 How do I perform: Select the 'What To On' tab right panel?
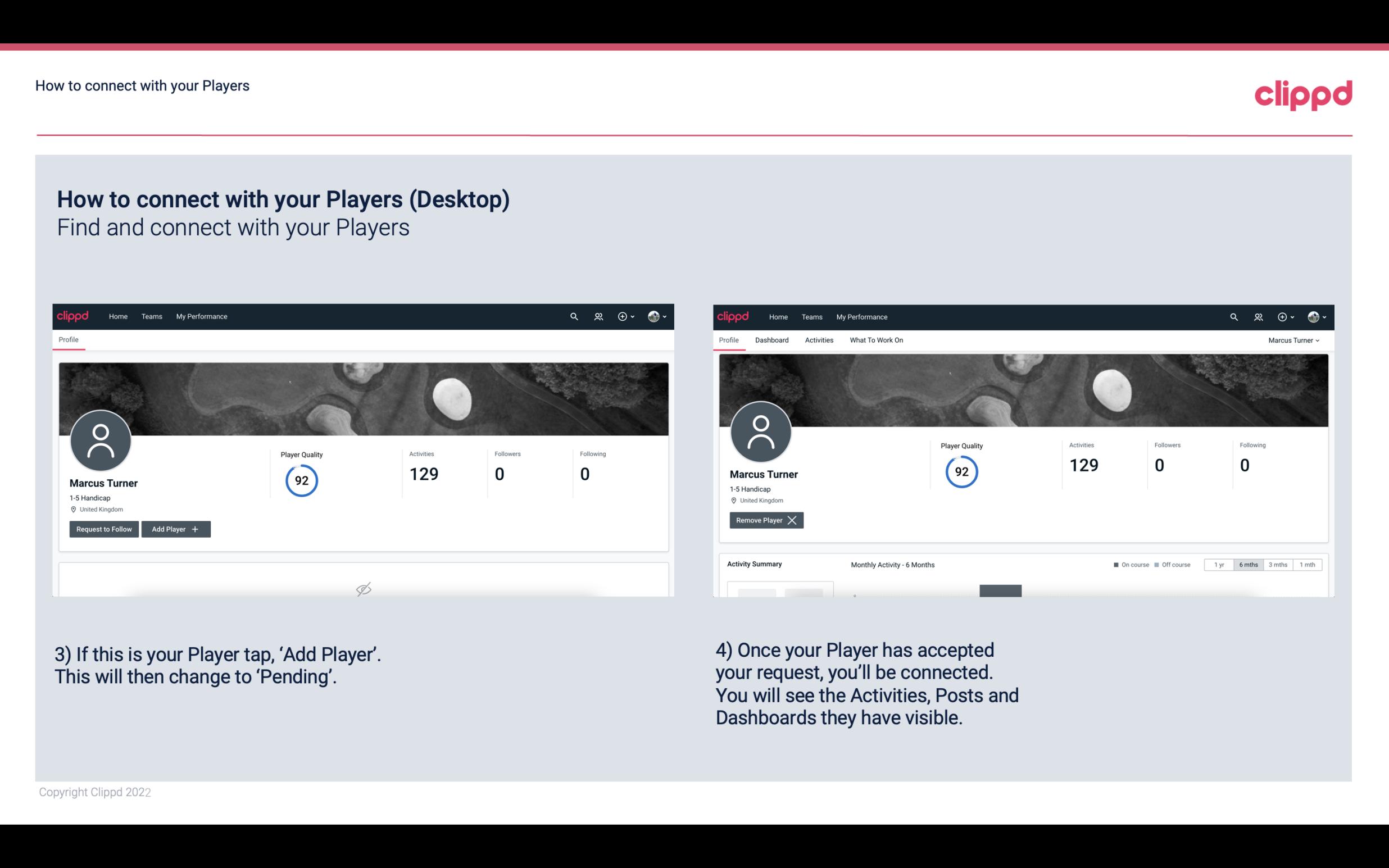click(x=876, y=340)
